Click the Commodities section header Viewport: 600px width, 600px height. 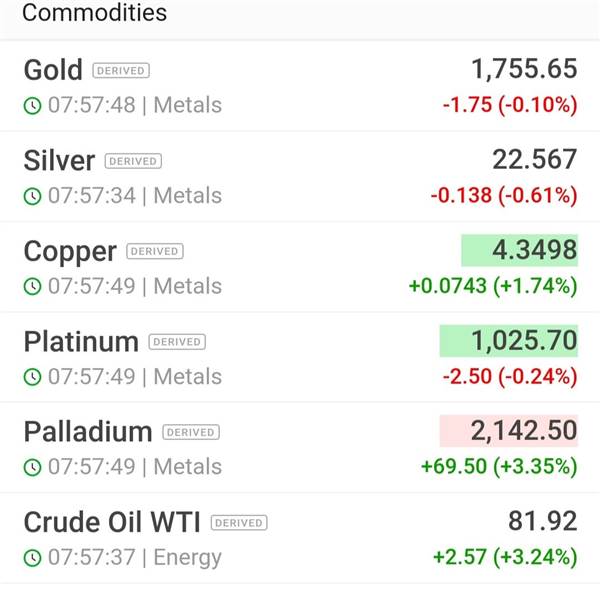coord(95,12)
